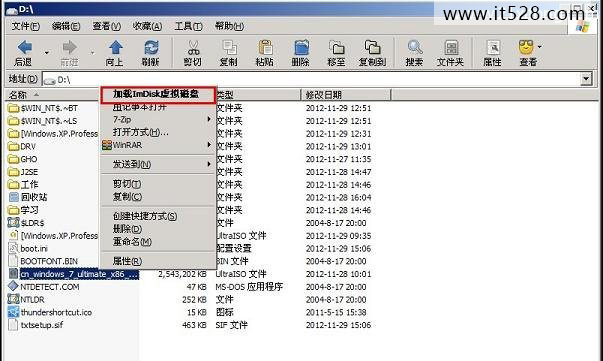The height and width of the screenshot is (361, 603).
Task: Open the Forward button history dropdown arrow
Action: (92, 52)
